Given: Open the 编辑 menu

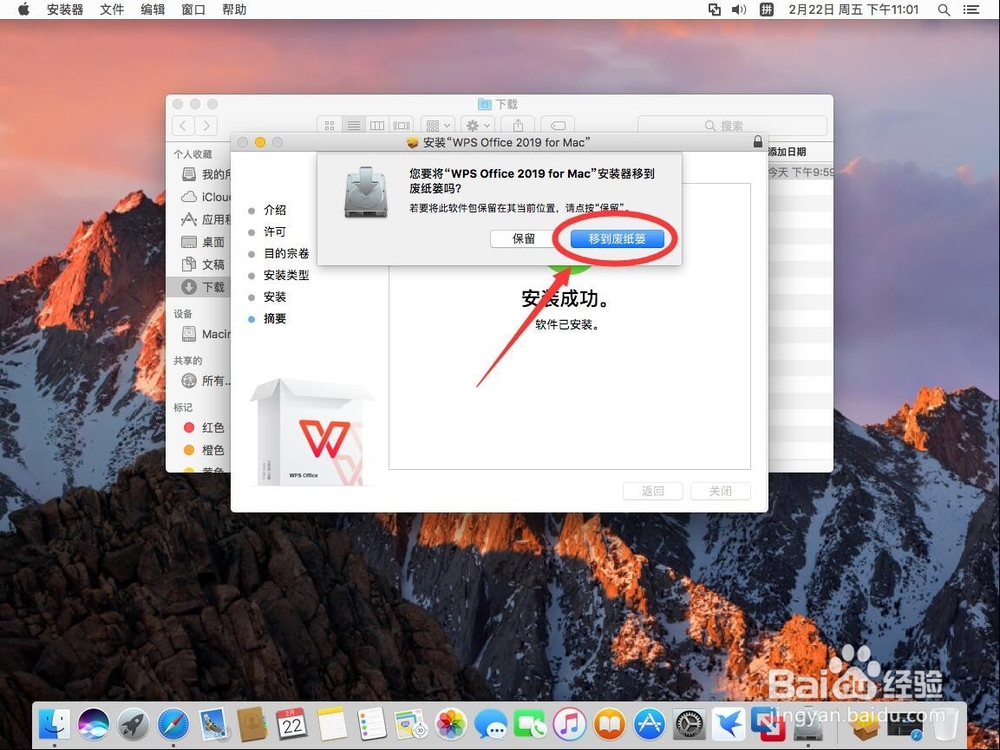Looking at the screenshot, I should click(152, 9).
